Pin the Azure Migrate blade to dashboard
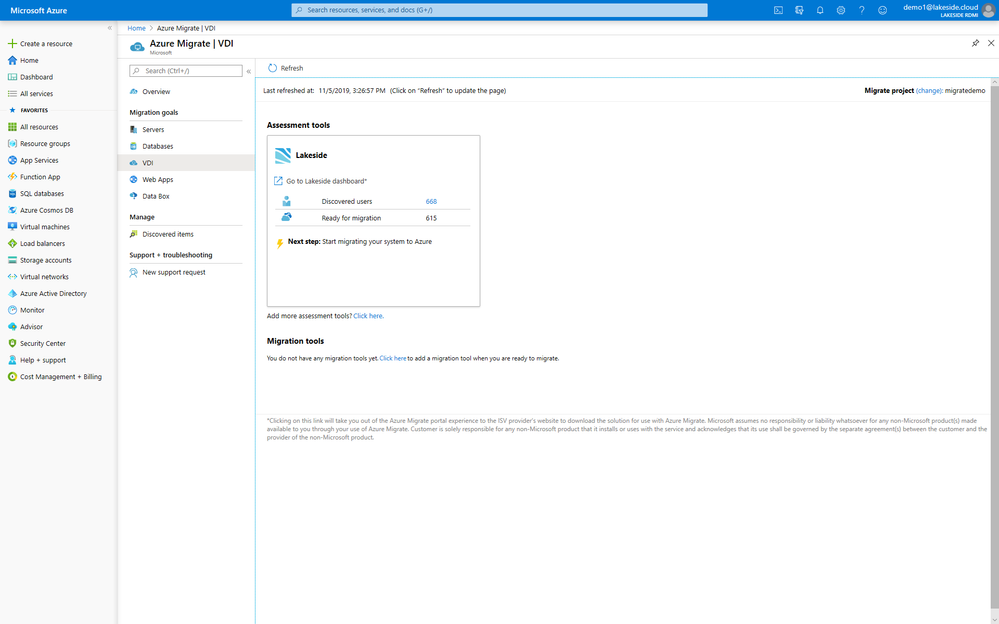 (x=975, y=43)
